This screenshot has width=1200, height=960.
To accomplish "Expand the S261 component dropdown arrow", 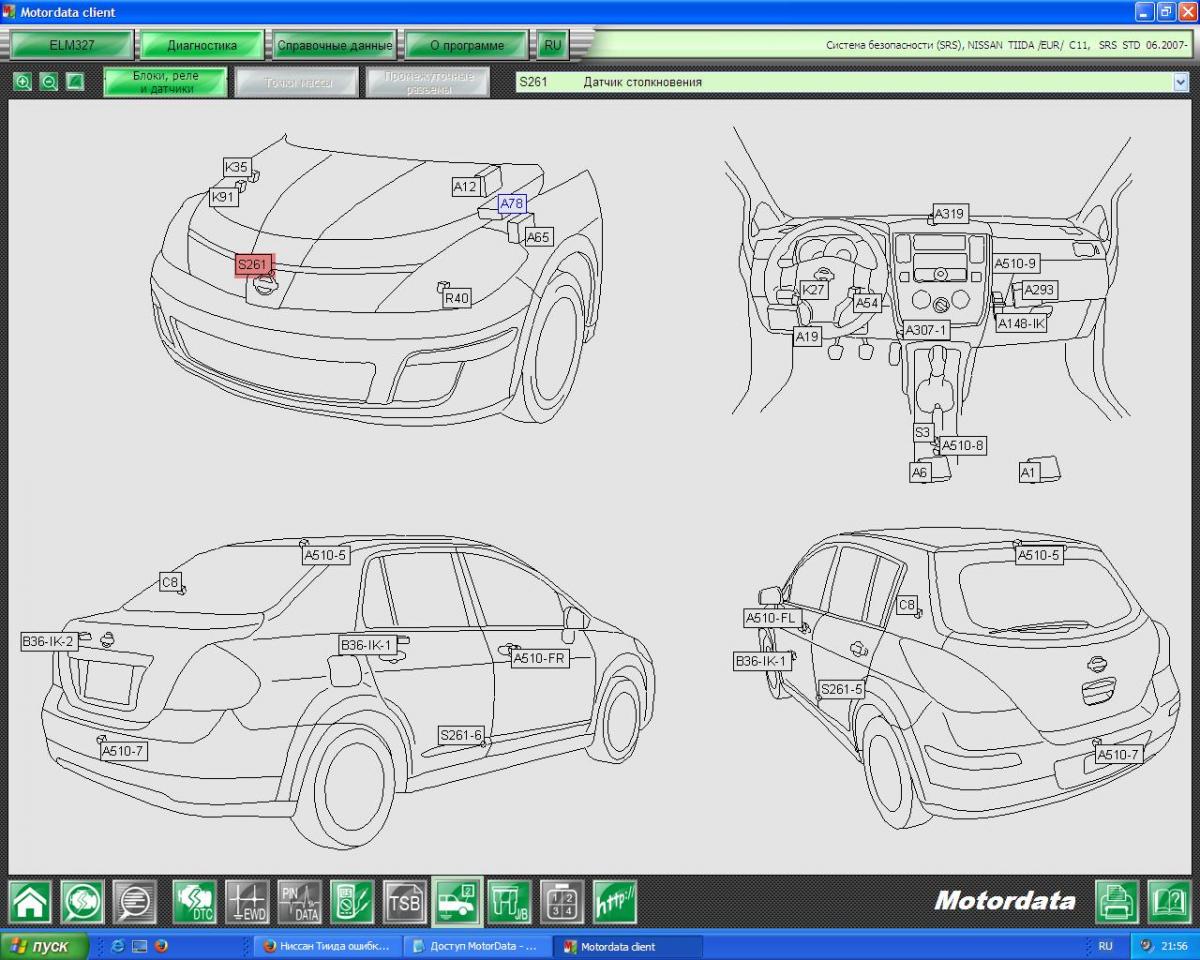I will [1181, 82].
